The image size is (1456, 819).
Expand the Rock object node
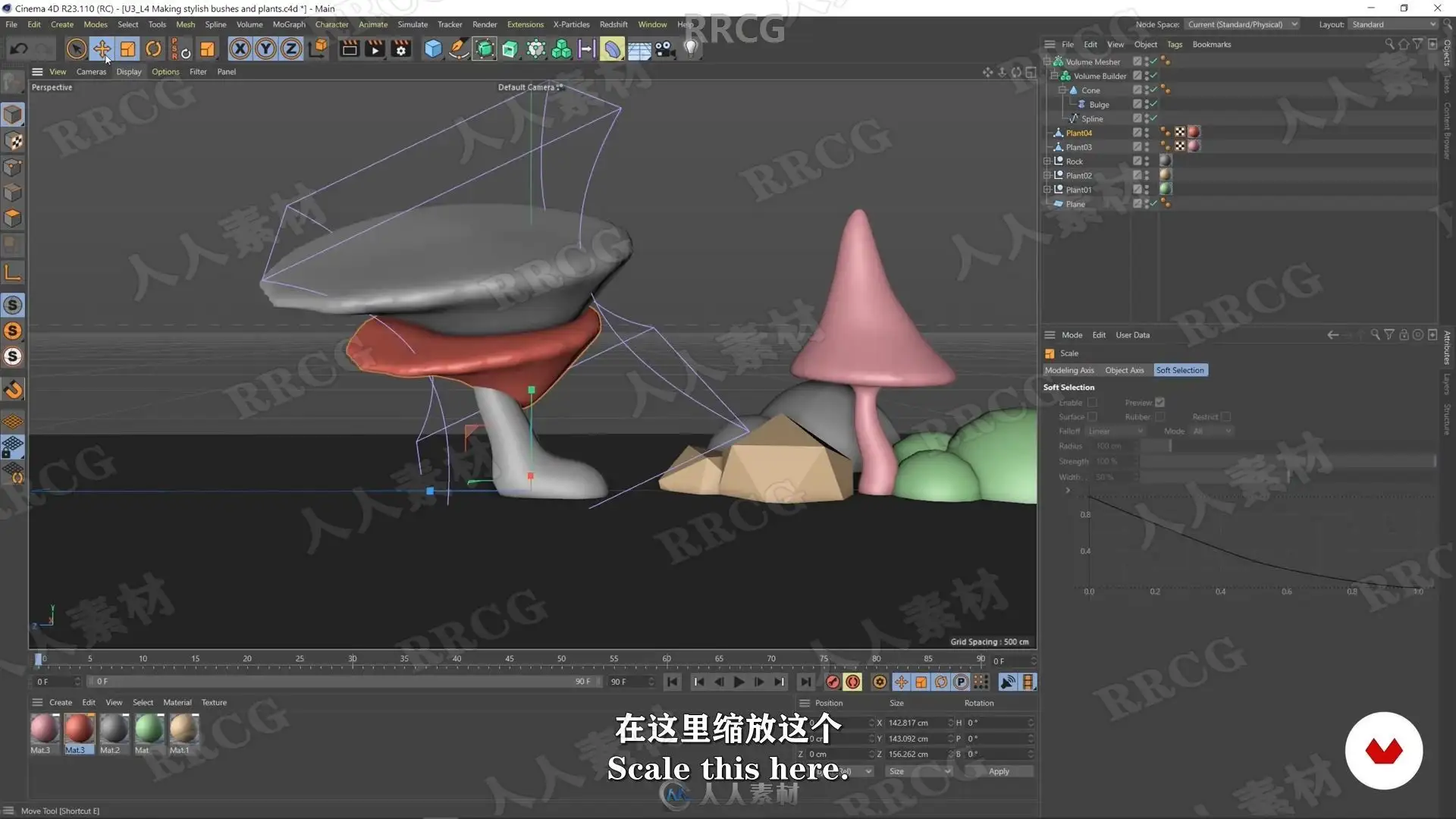pyautogui.click(x=1047, y=162)
